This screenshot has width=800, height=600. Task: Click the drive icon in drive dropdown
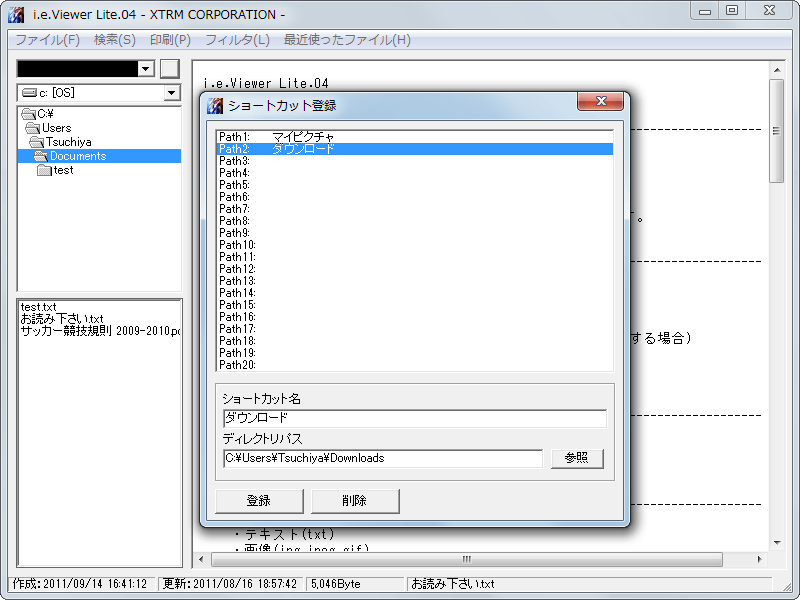click(x=30, y=93)
